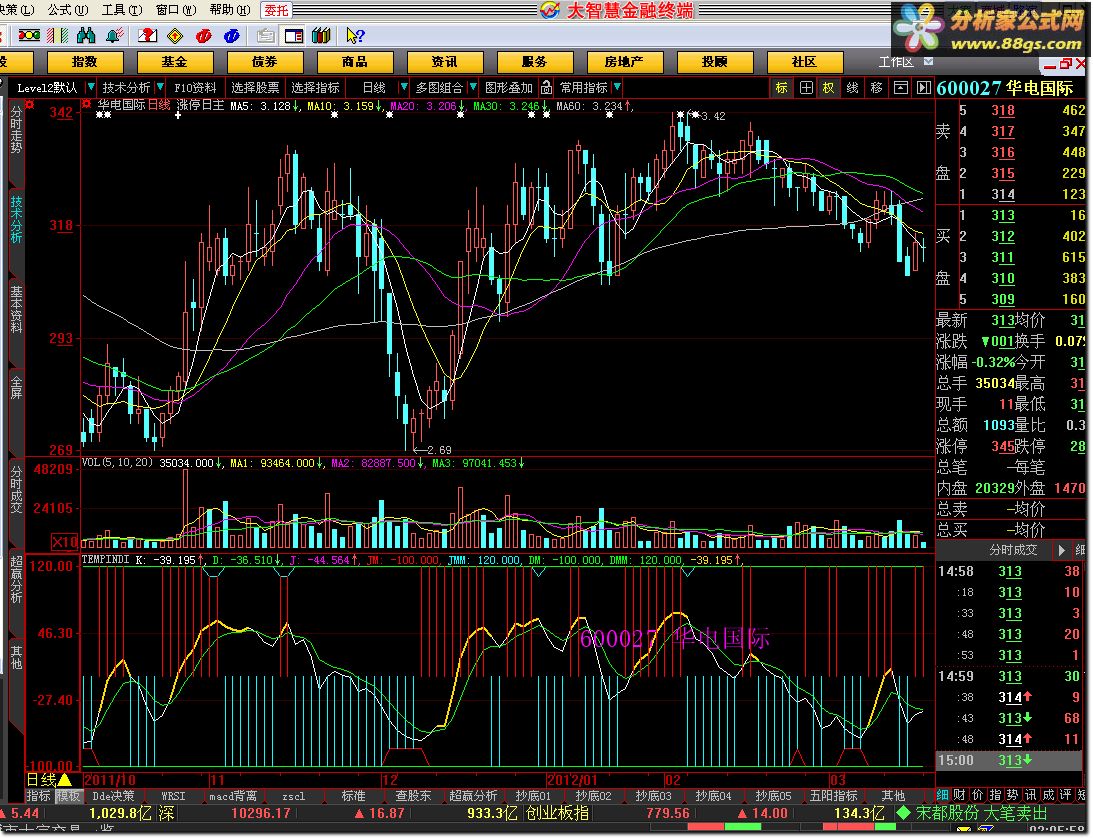Image resolution: width=1093 pixels, height=838 pixels.
Task: Open the 帮助 menu
Action: click(229, 10)
